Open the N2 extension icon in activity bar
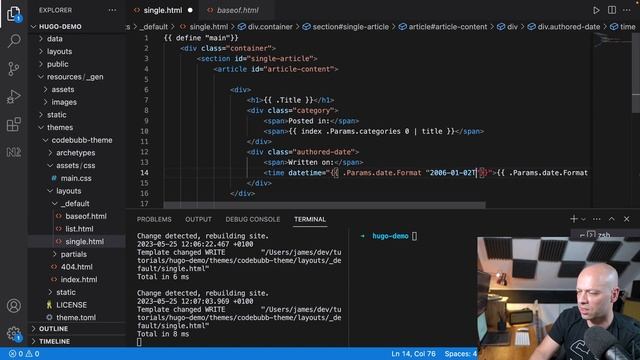 pos(13,152)
